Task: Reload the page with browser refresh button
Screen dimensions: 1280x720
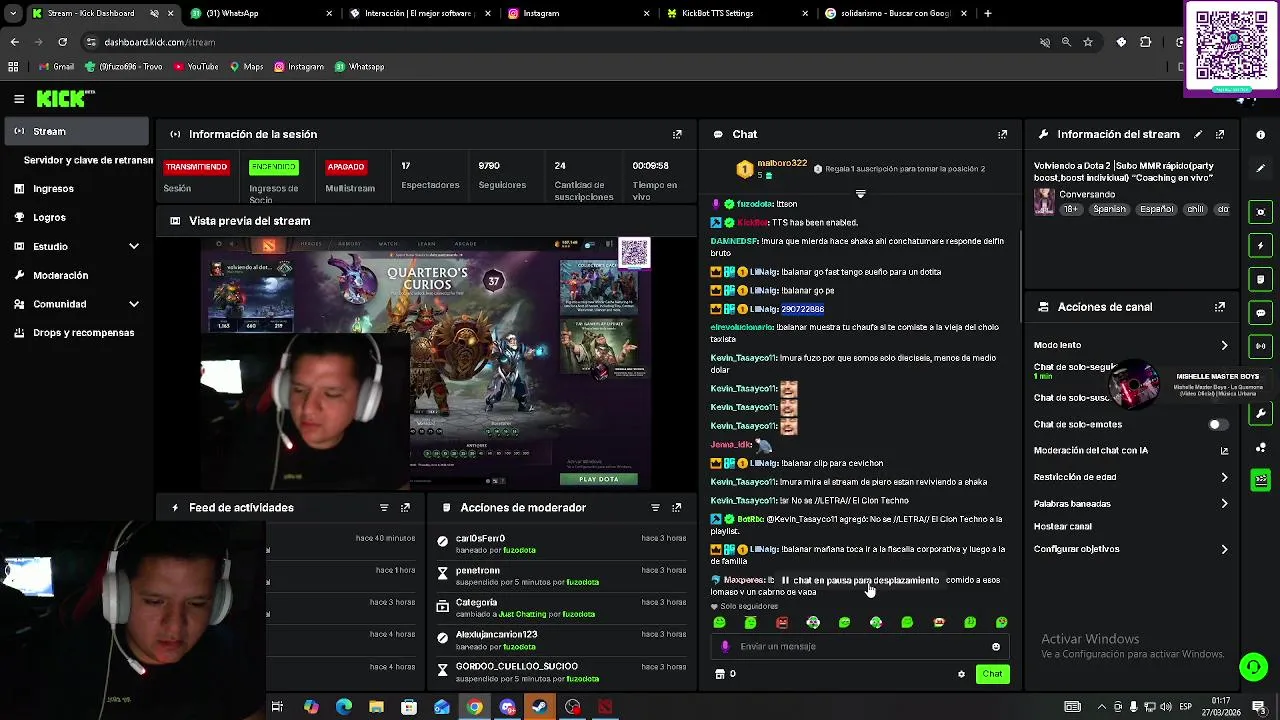Action: click(62, 42)
